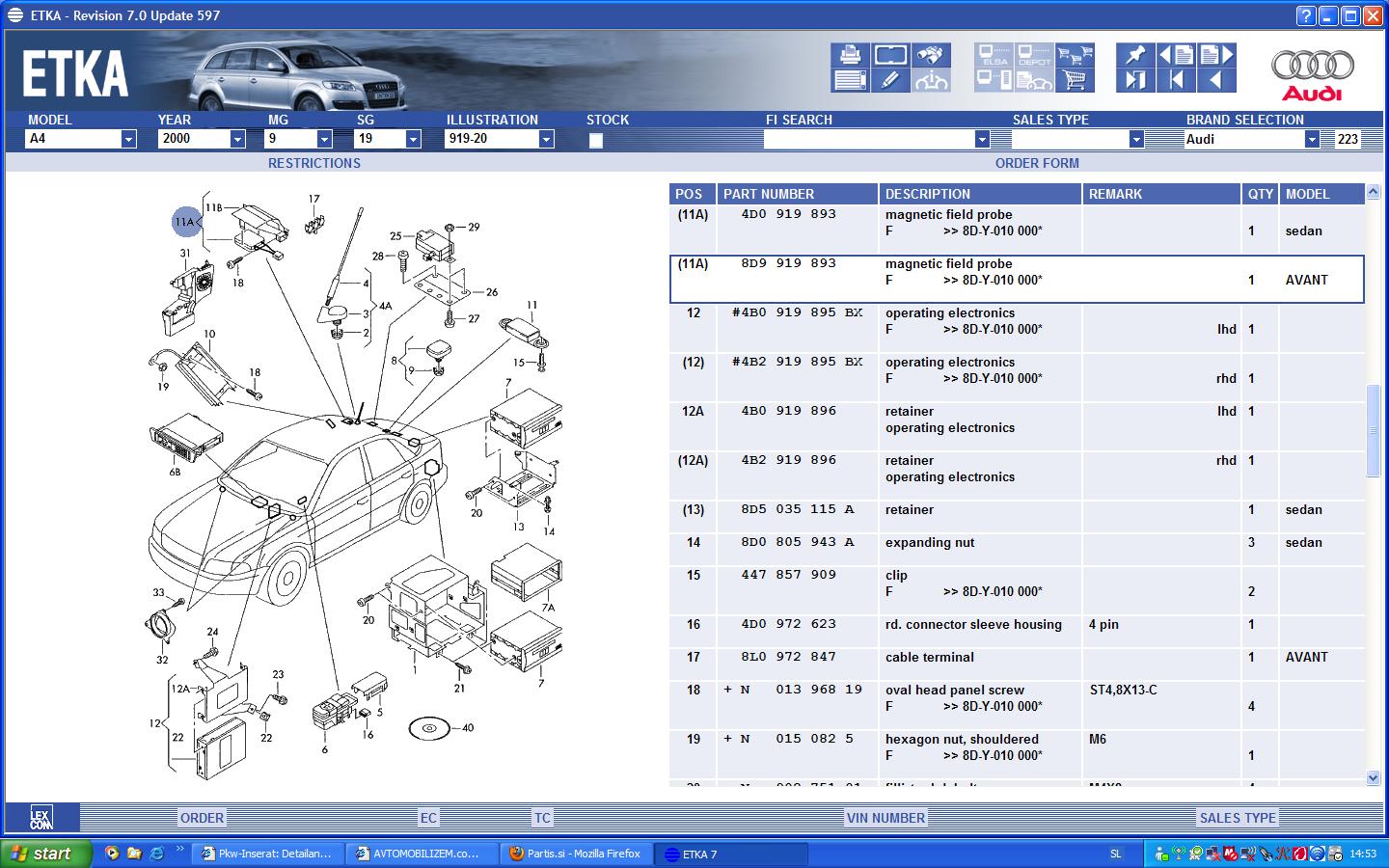Open the list view icon below the printer
The image size is (1389, 868).
(850, 81)
